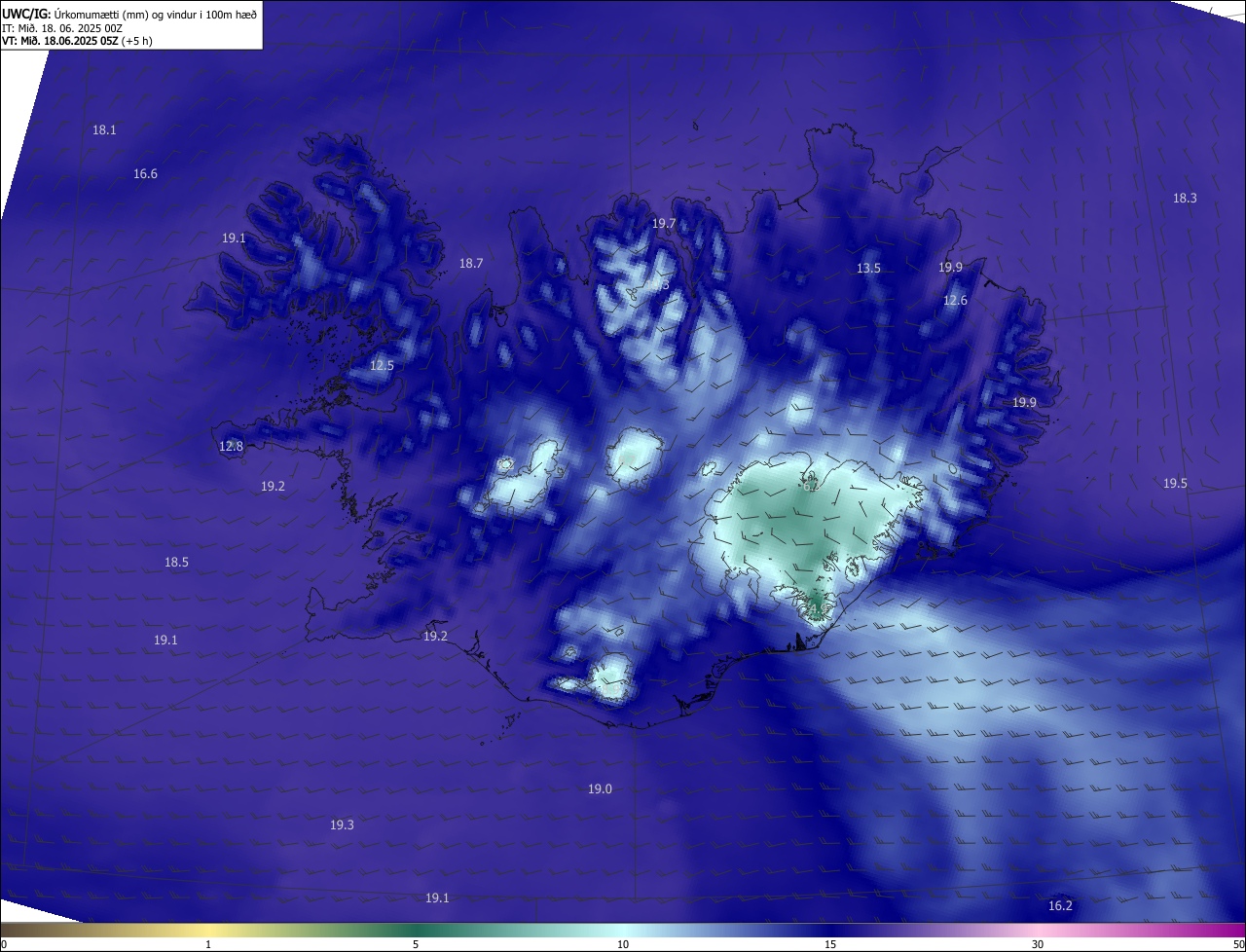Image resolution: width=1246 pixels, height=952 pixels.
Task: Click the 19.9 value beside 13.5
Action: (950, 267)
